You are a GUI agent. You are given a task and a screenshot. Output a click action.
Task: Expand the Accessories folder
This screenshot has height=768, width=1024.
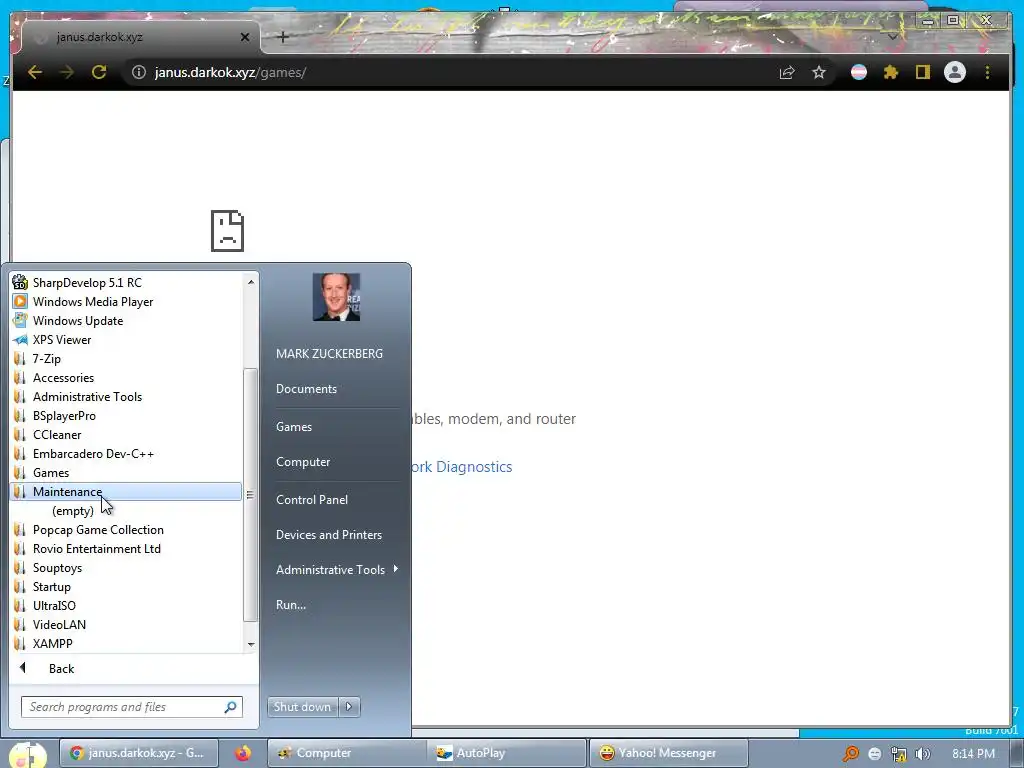pos(63,377)
